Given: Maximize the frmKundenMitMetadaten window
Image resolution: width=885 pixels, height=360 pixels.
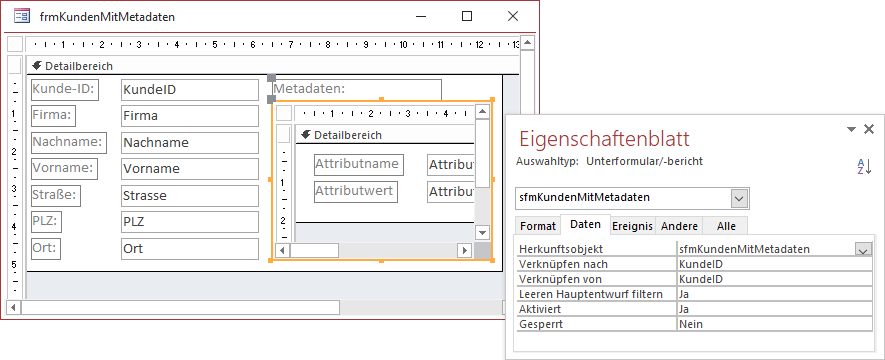Looking at the screenshot, I should pyautogui.click(x=467, y=16).
